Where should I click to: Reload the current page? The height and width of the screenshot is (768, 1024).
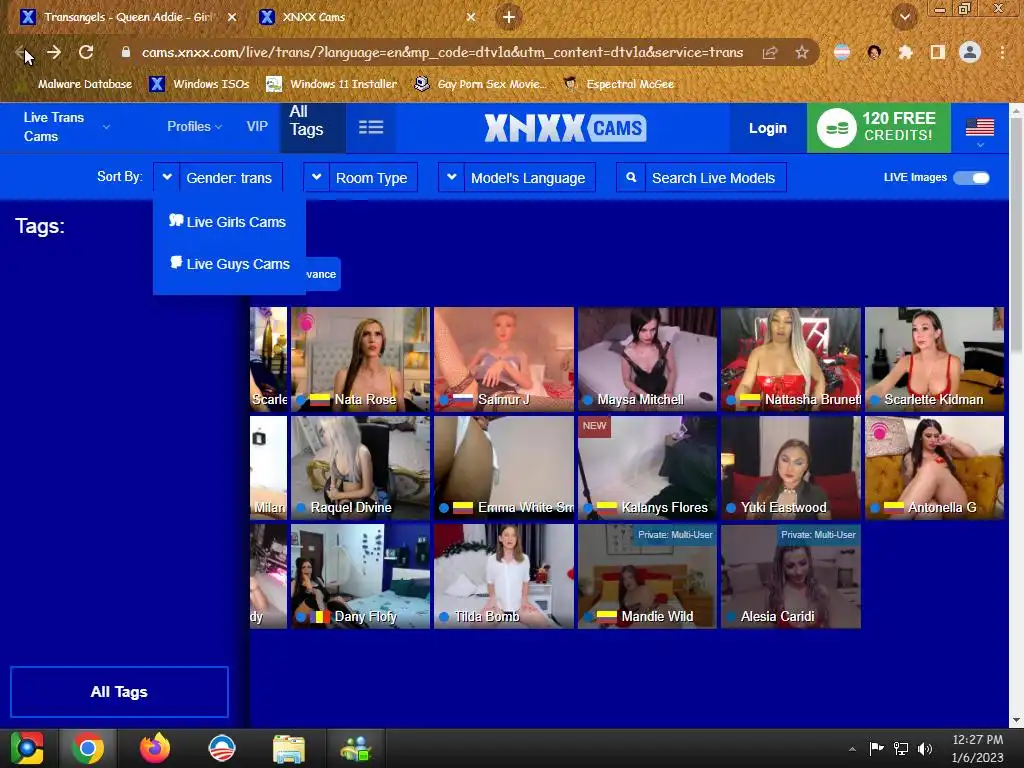pos(86,52)
